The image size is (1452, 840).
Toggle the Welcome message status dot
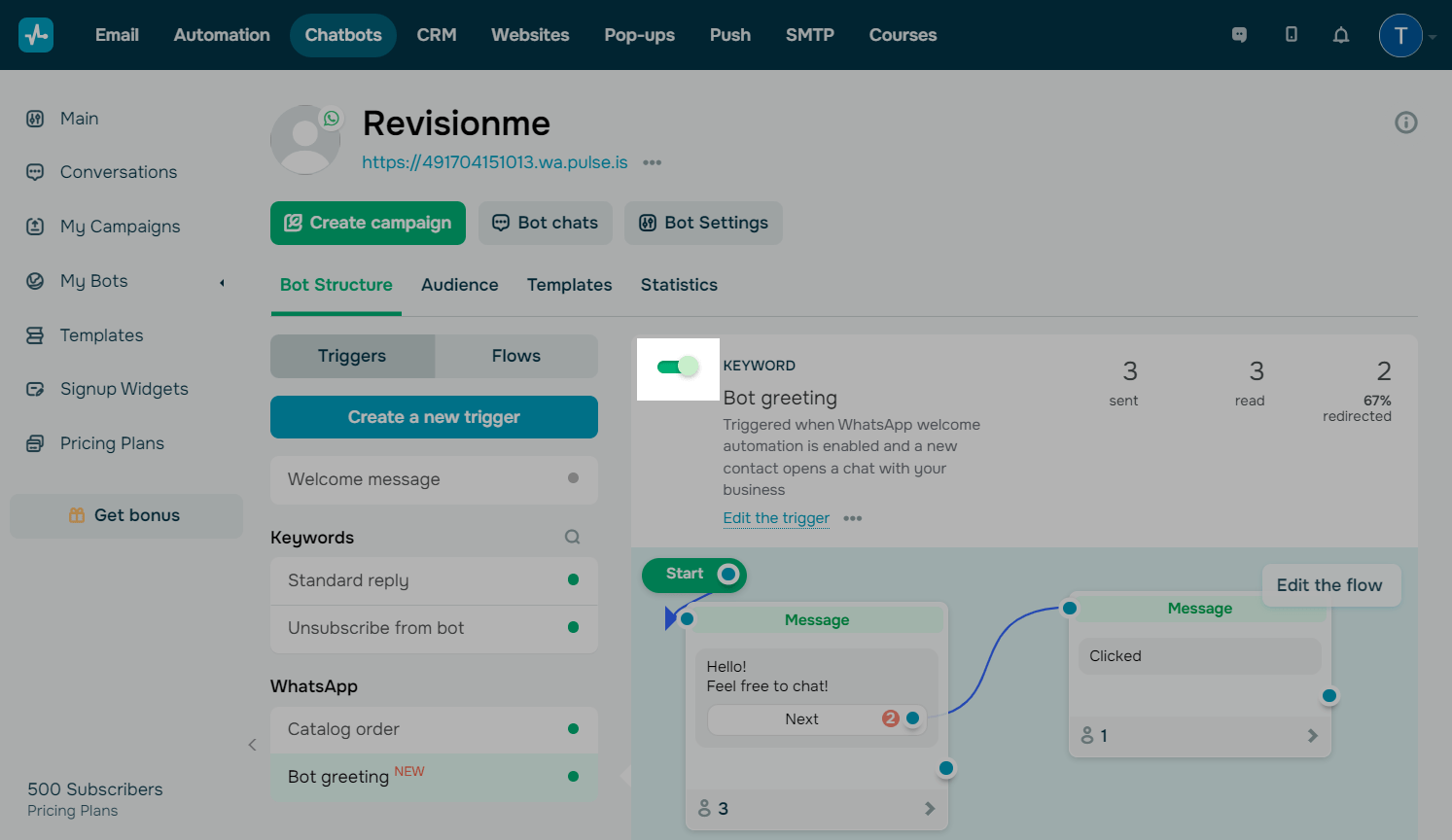pyautogui.click(x=573, y=478)
